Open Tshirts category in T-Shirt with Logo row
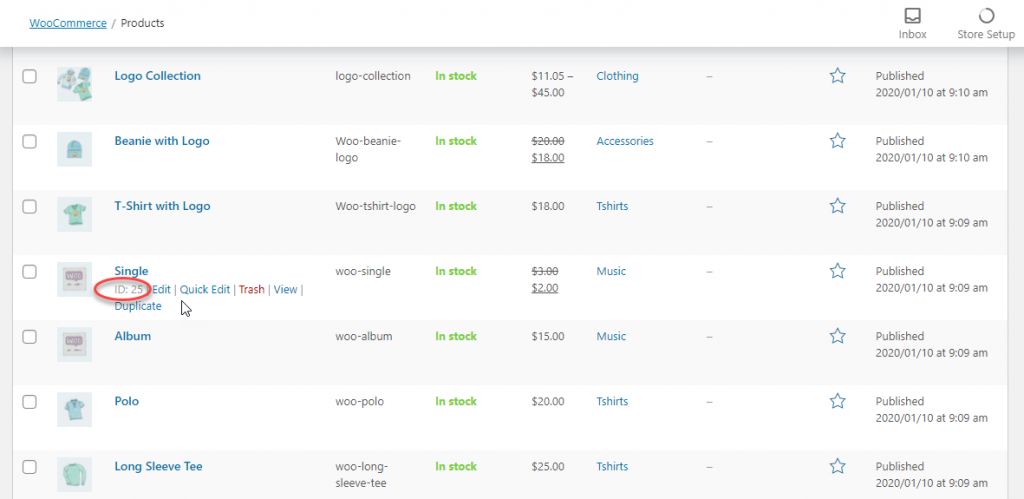 tap(612, 206)
